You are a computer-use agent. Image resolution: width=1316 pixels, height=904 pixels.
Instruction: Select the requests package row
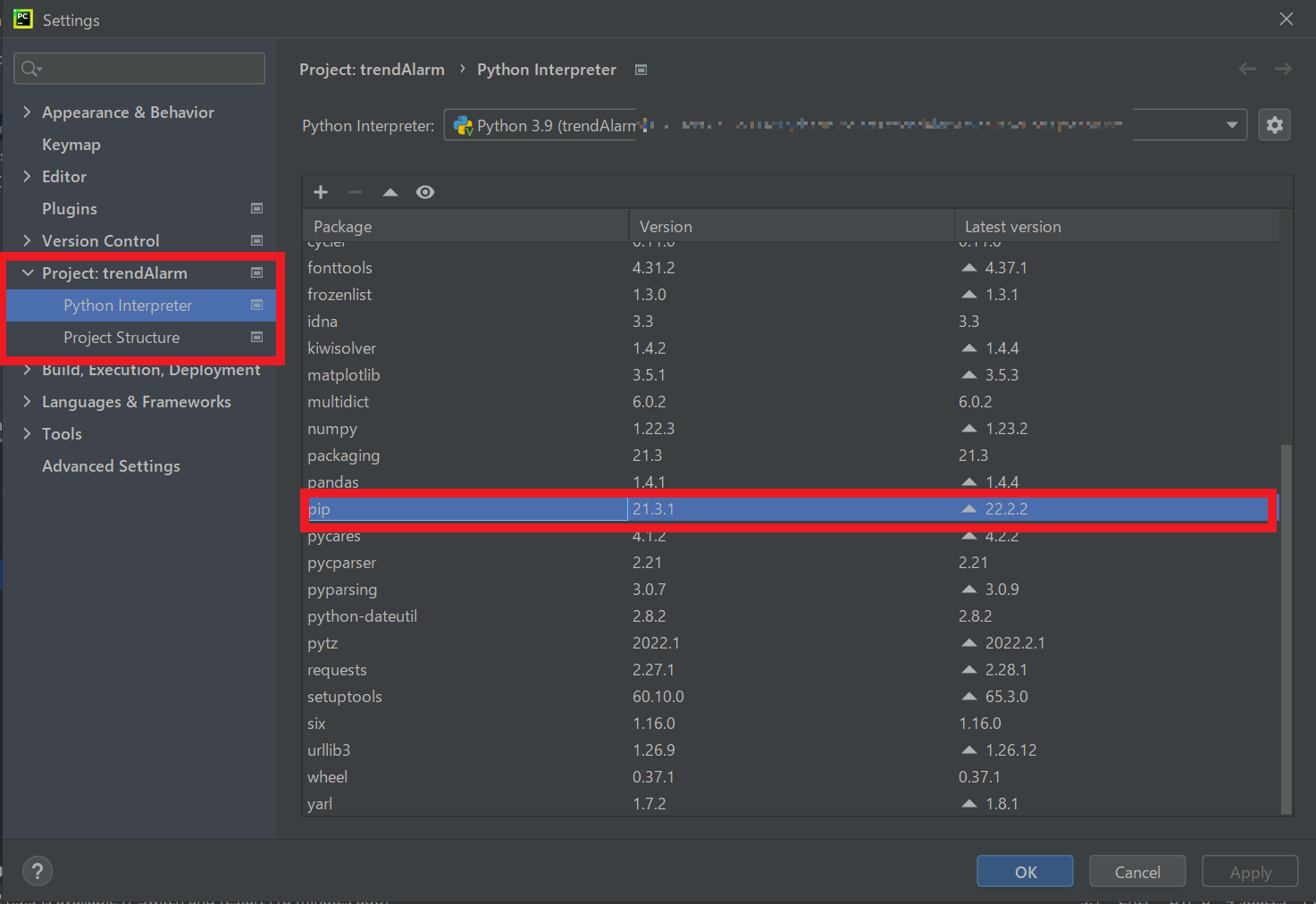pyautogui.click(x=791, y=670)
